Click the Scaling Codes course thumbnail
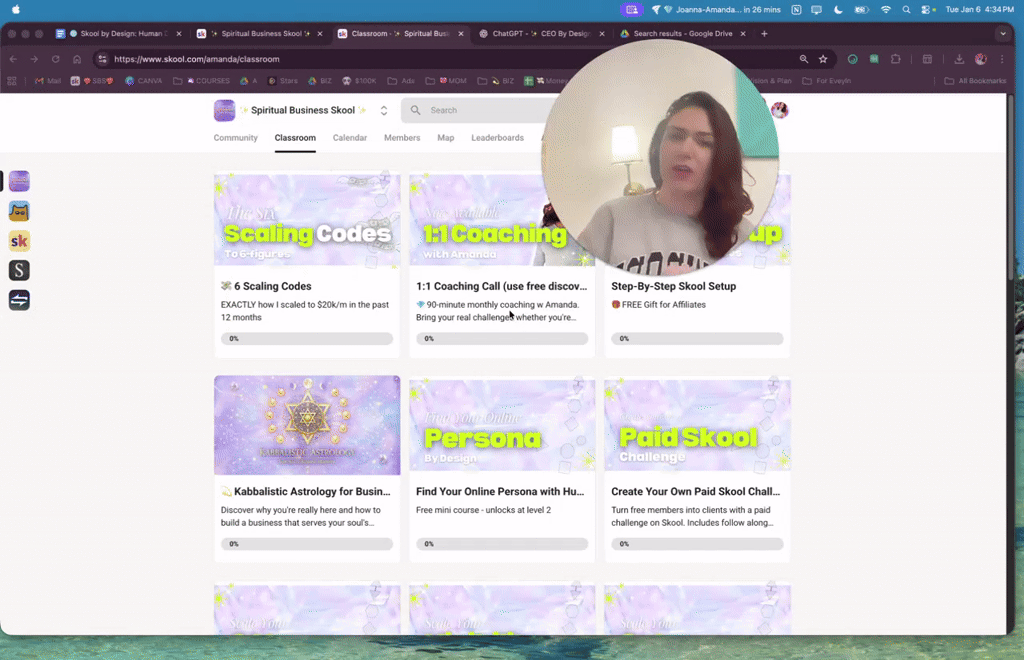 pos(307,219)
